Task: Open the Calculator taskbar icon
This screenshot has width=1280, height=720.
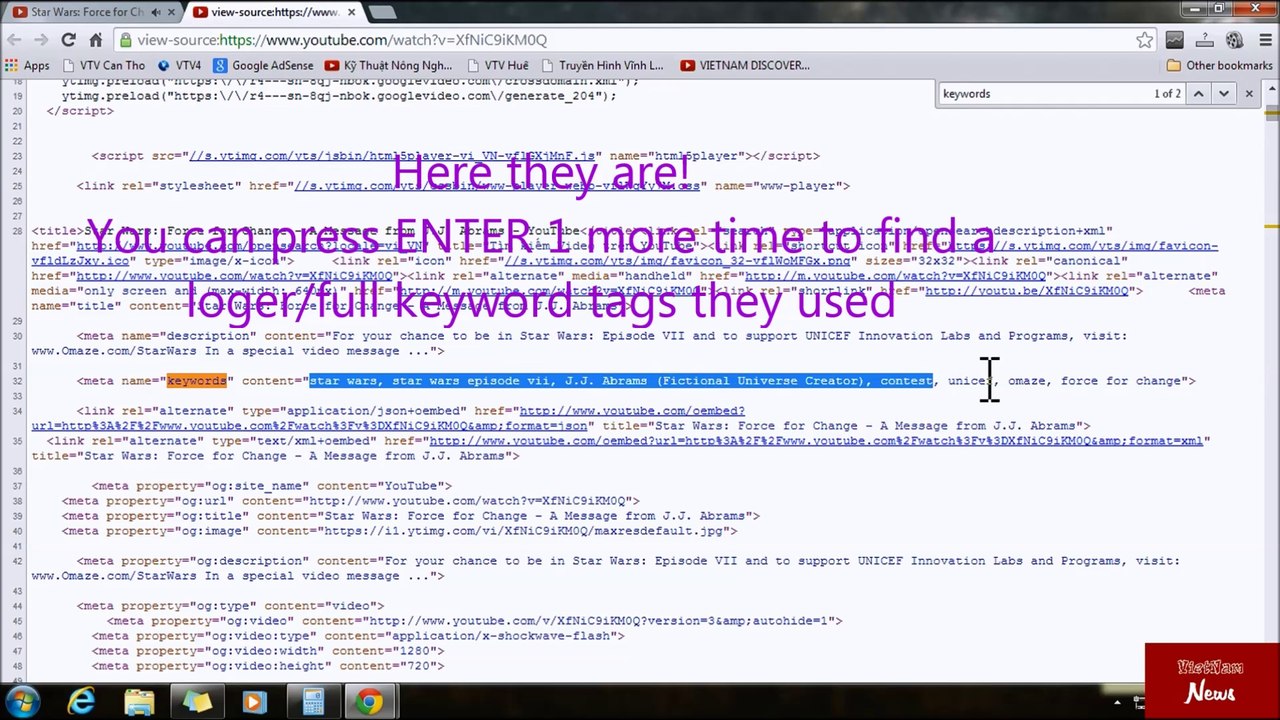Action: coord(312,702)
